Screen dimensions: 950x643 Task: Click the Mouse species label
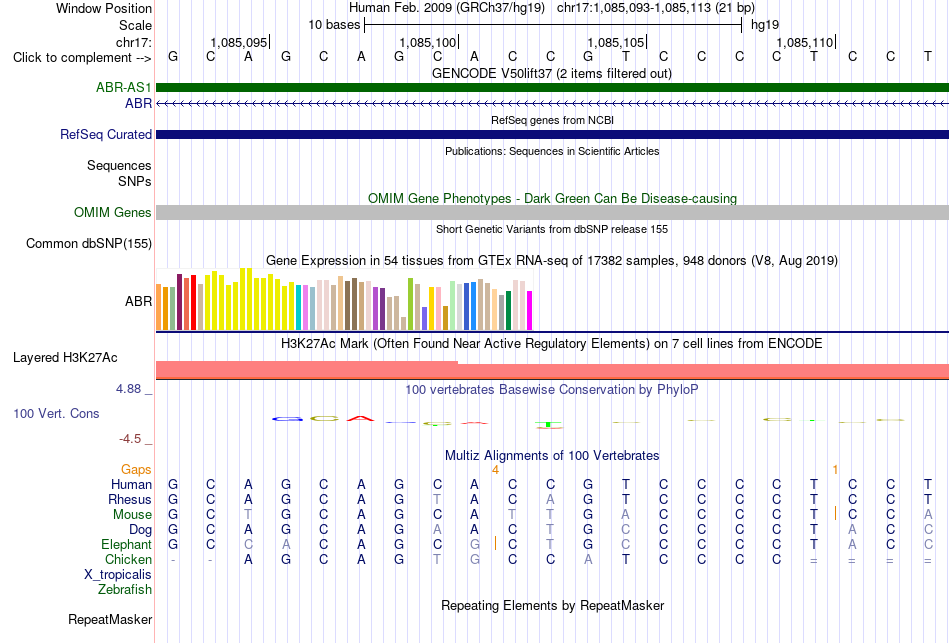pyautogui.click(x=132, y=515)
